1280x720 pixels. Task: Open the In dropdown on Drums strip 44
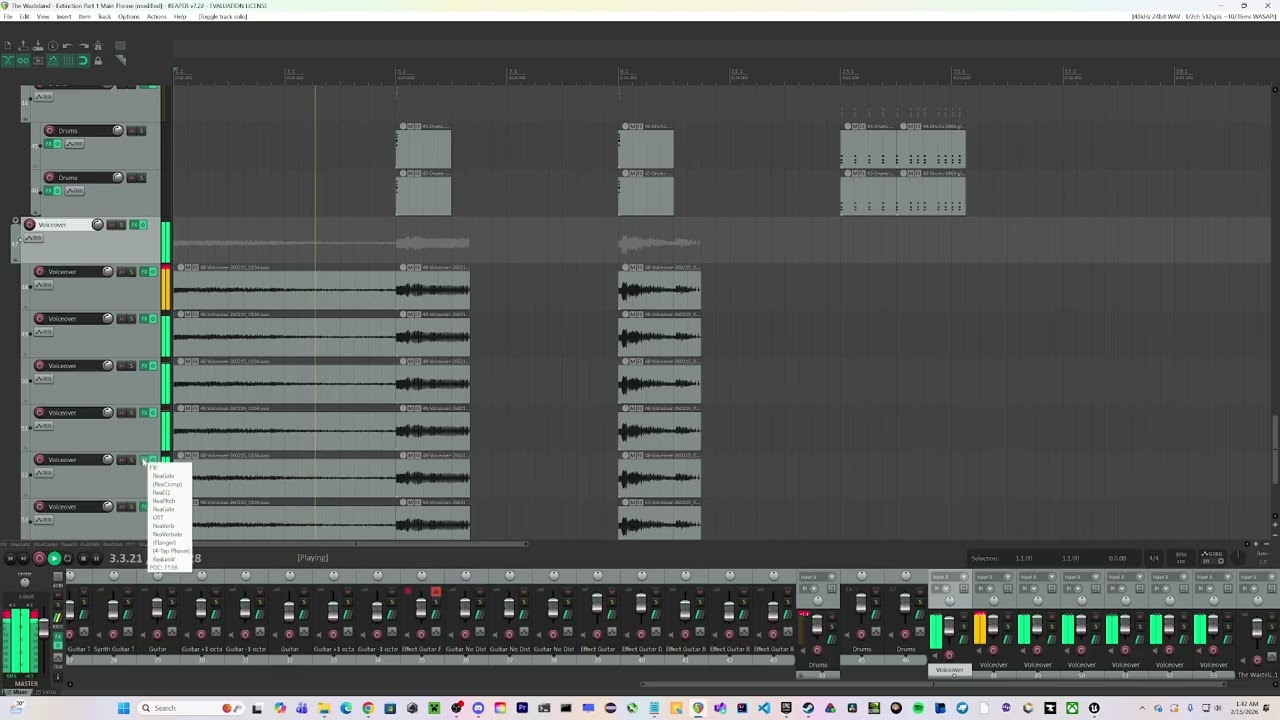point(808,588)
